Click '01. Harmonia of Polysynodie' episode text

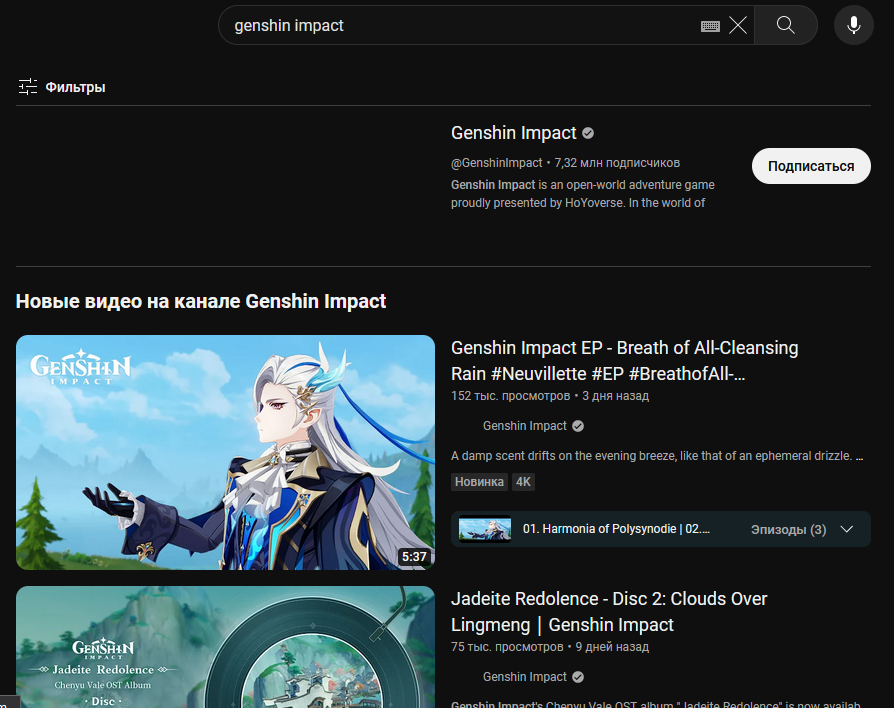pos(616,529)
